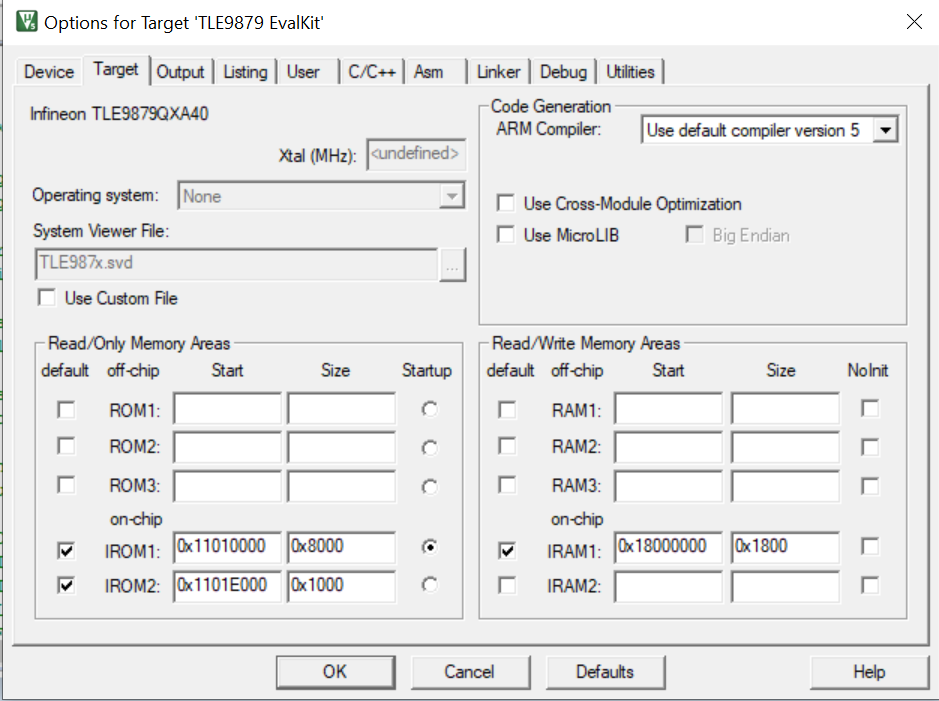Open the Linker tab
This screenshot has height=701, width=939.
[x=497, y=71]
